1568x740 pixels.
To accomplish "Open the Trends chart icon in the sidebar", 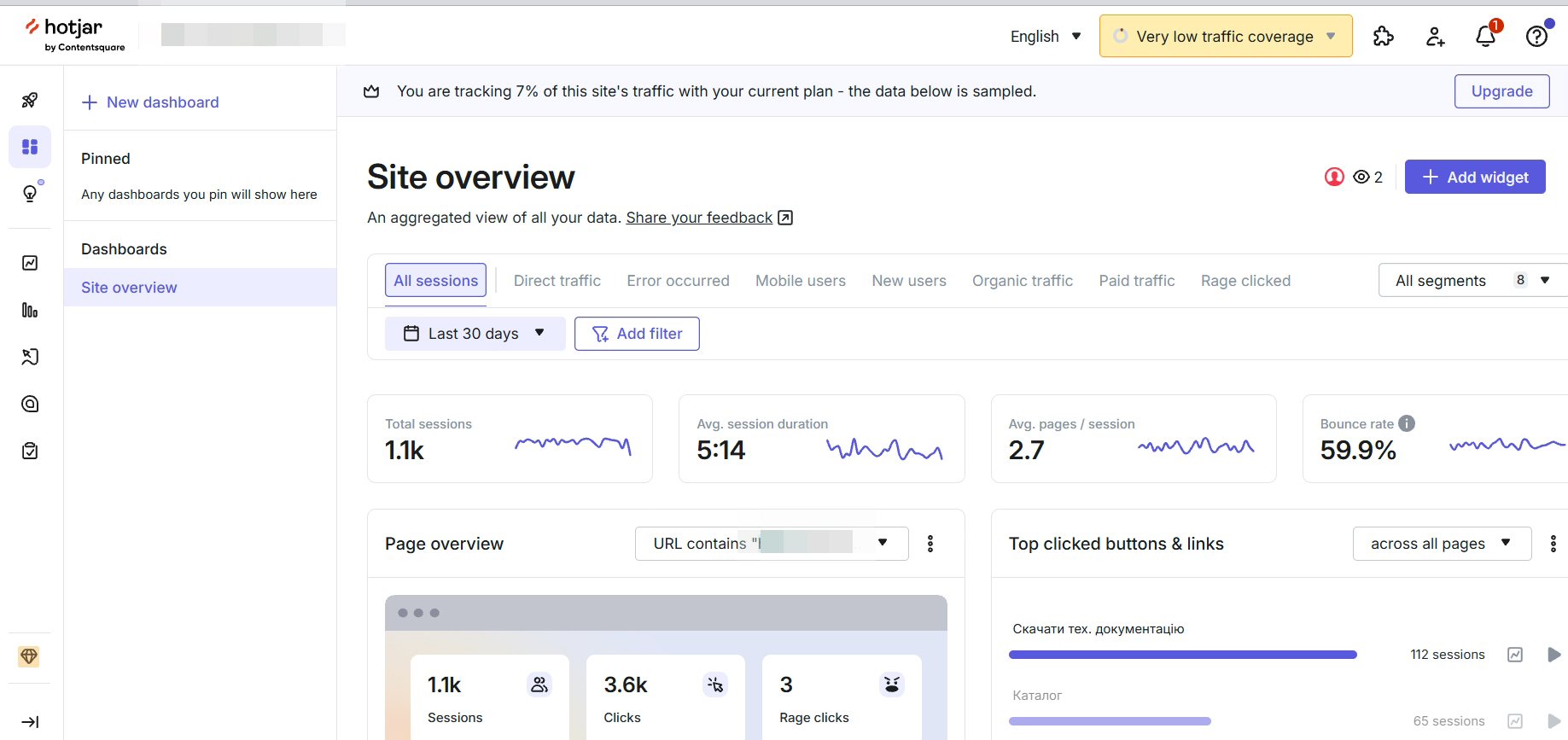I will coord(30,263).
